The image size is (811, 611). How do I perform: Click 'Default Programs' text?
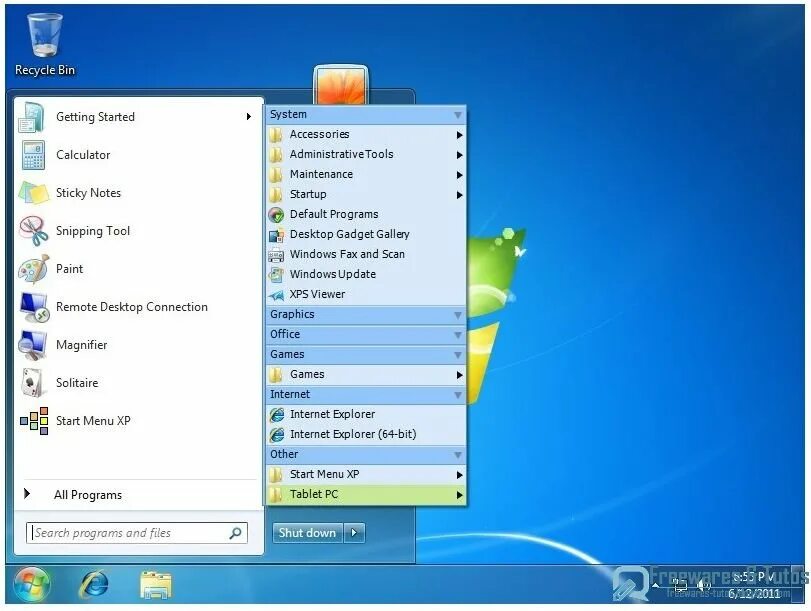[x=334, y=214]
